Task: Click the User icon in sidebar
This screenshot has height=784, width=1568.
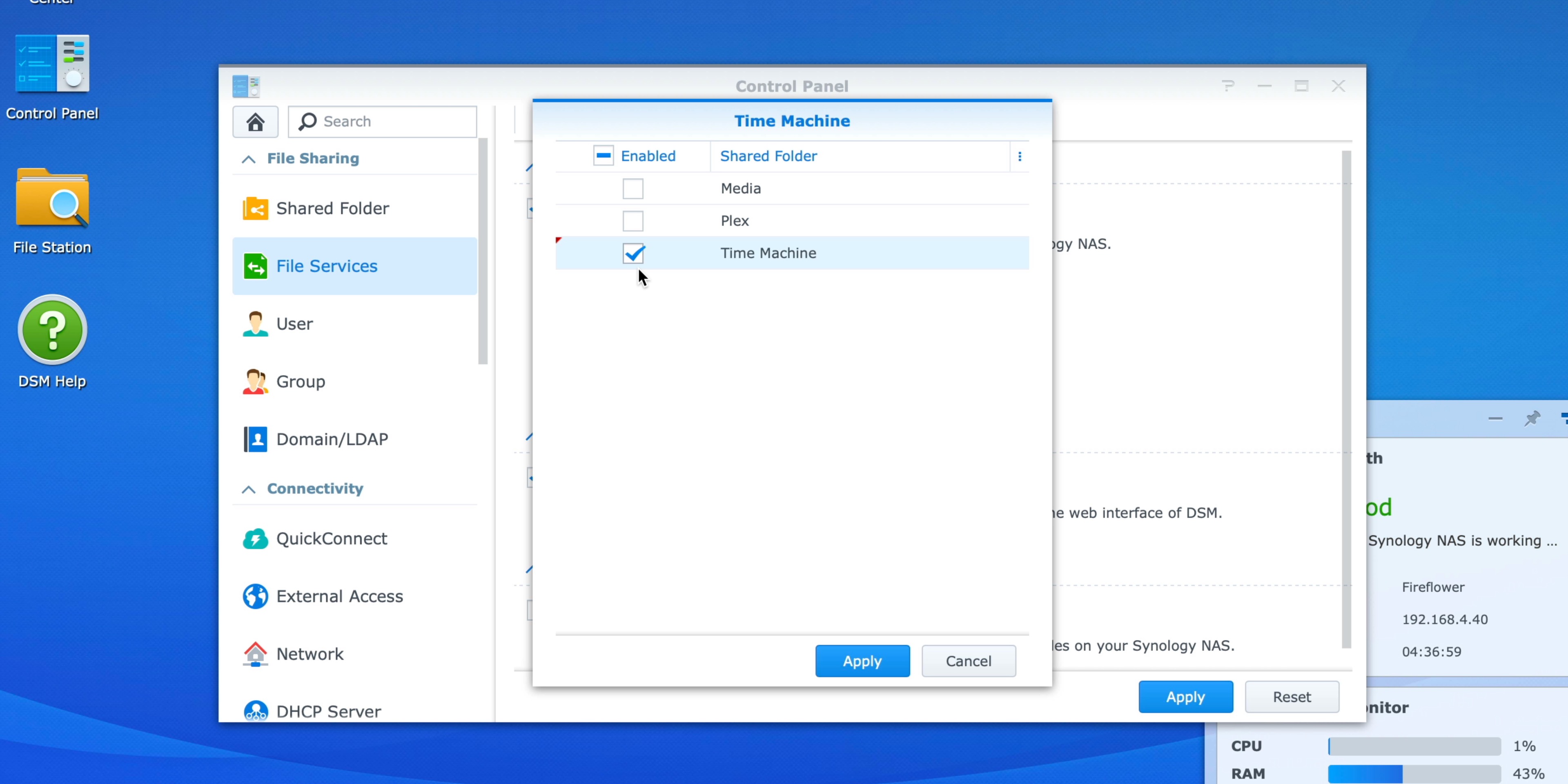Action: (x=255, y=323)
